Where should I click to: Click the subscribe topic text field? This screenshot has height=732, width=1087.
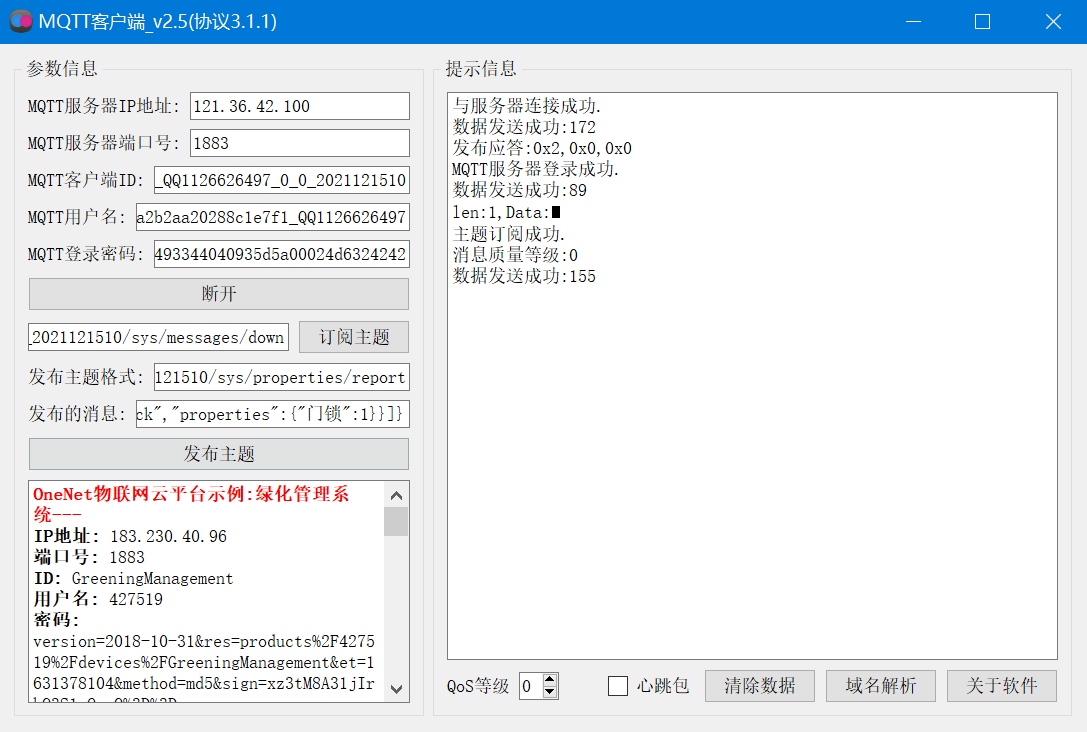click(x=158, y=337)
